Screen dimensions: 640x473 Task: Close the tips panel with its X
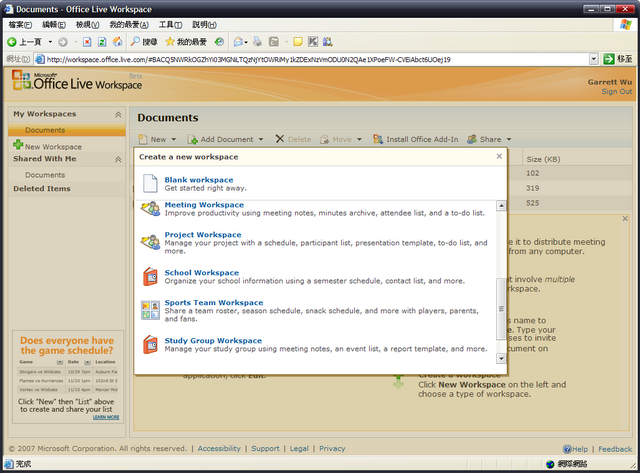[x=625, y=219]
